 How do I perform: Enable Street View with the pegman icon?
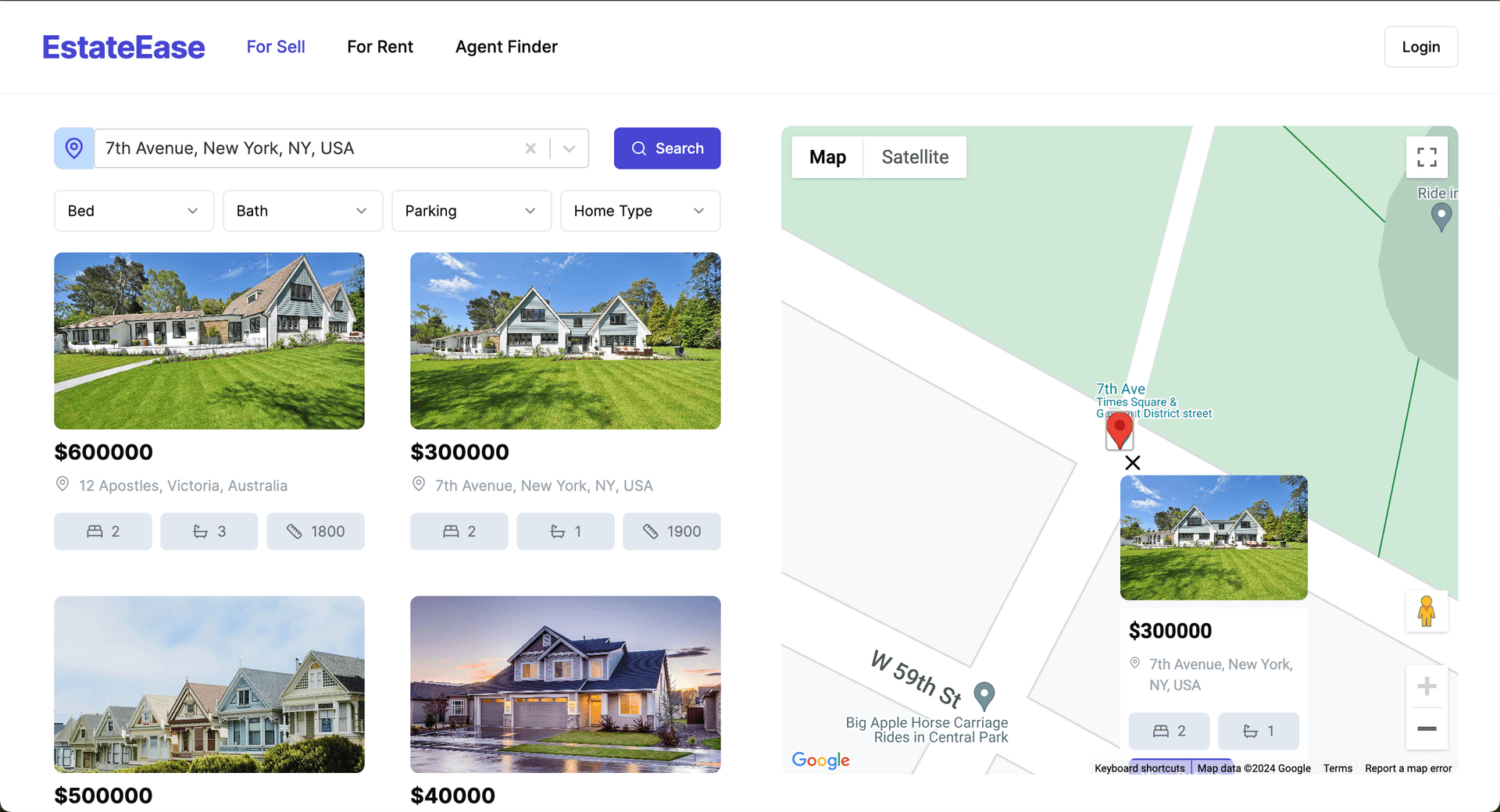tap(1427, 611)
